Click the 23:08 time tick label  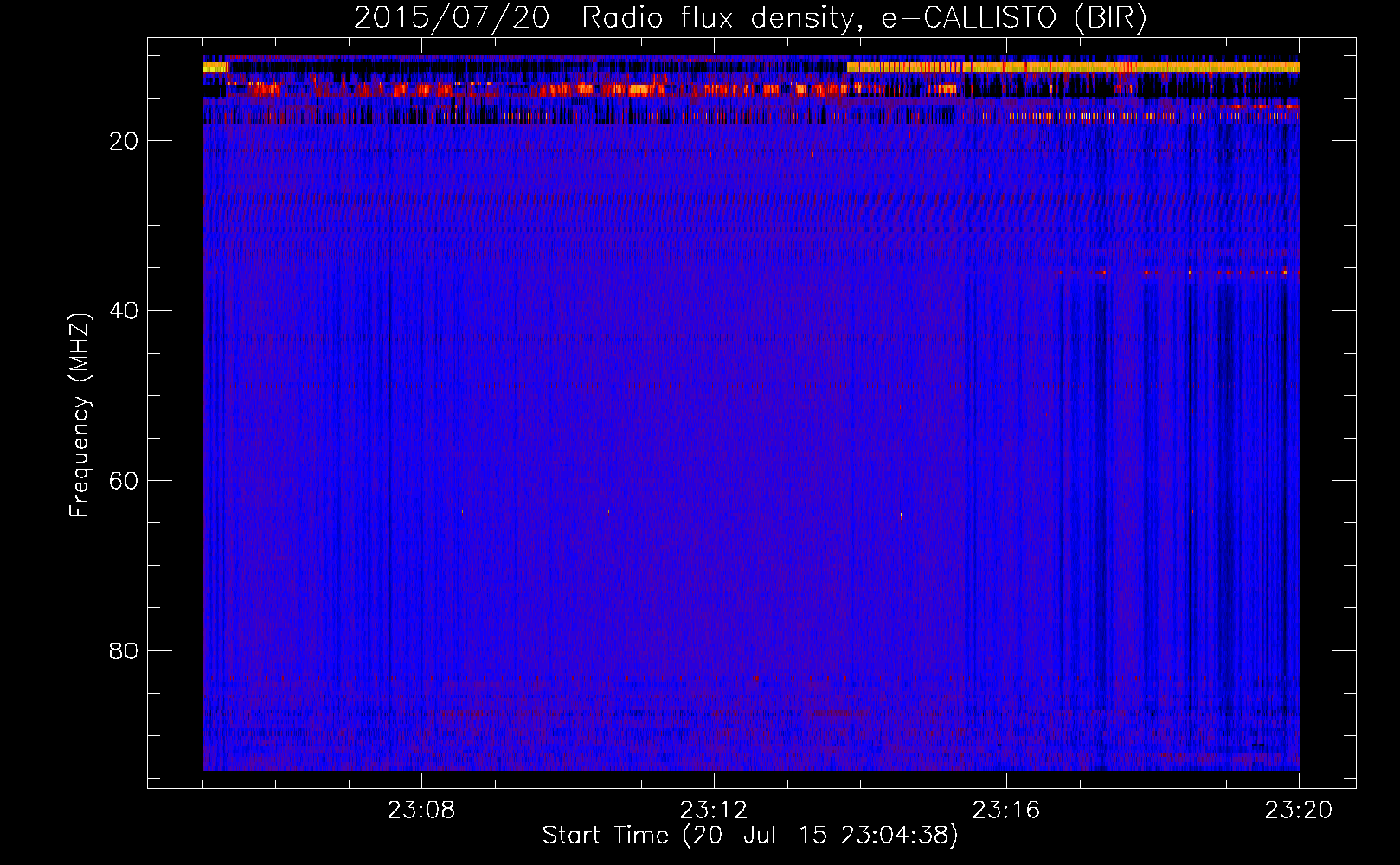421,811
